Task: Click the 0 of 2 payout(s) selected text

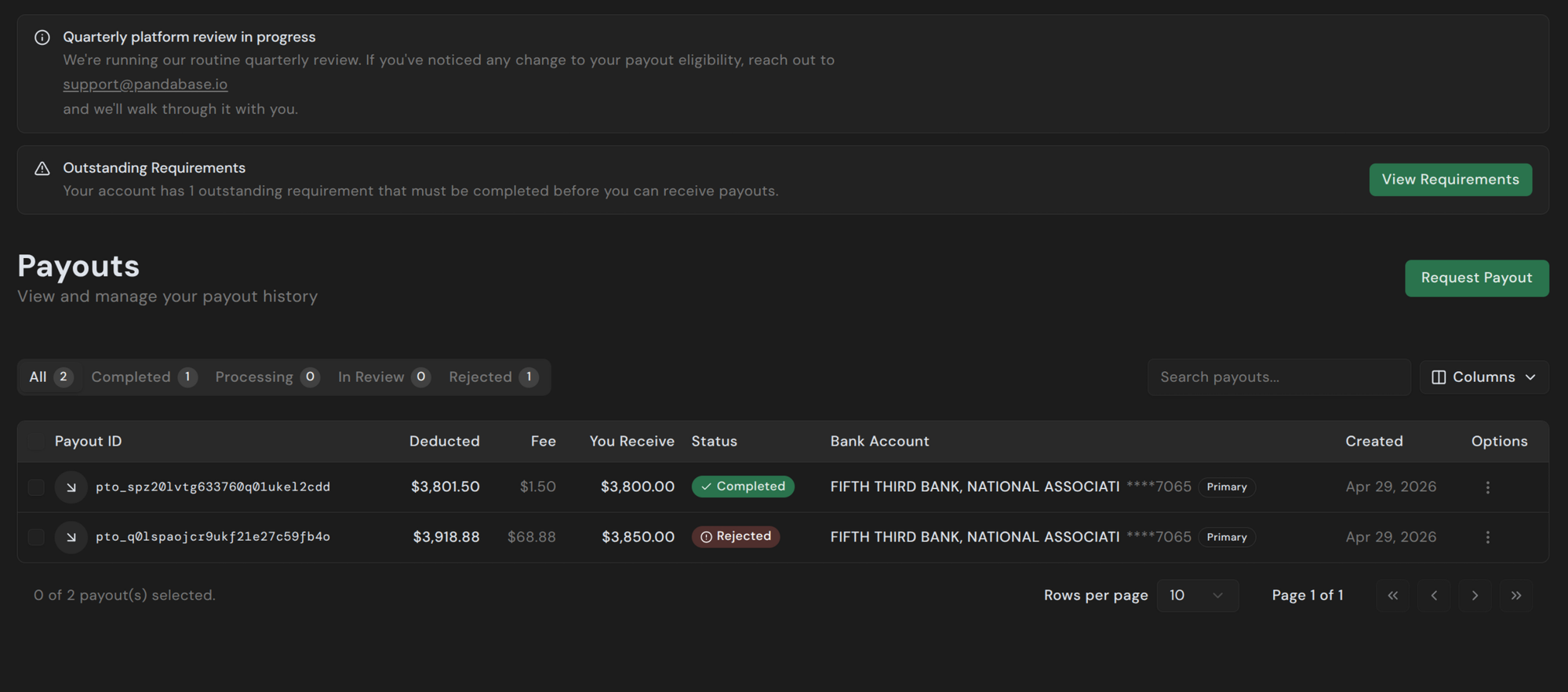Action: [x=125, y=595]
